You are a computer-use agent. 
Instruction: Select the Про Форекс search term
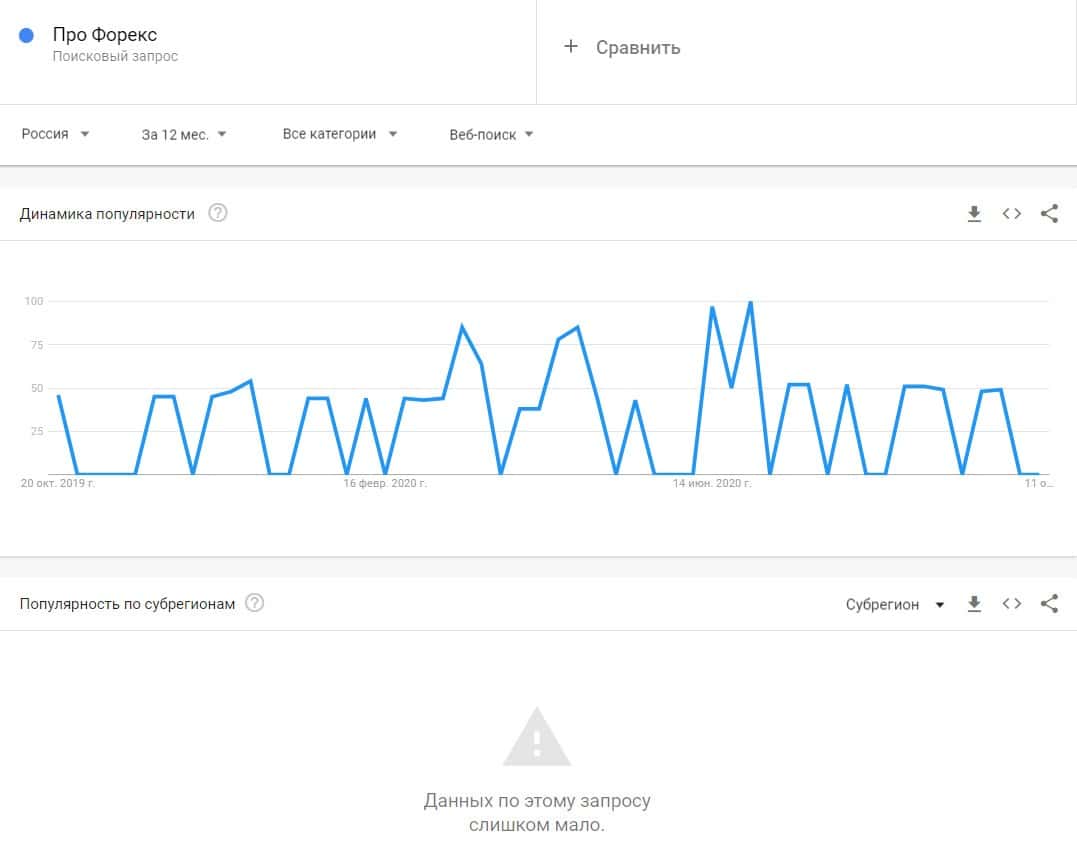click(105, 36)
